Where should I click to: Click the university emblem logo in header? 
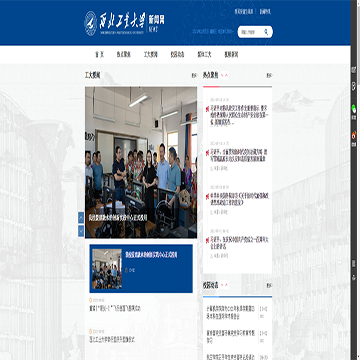[x=90, y=23]
